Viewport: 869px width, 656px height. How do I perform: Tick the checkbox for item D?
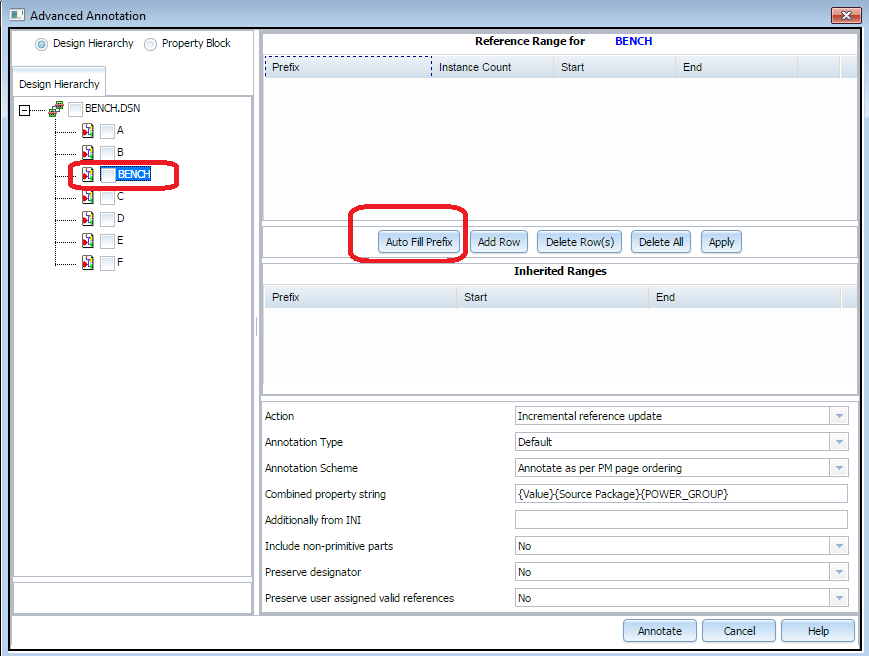107,218
